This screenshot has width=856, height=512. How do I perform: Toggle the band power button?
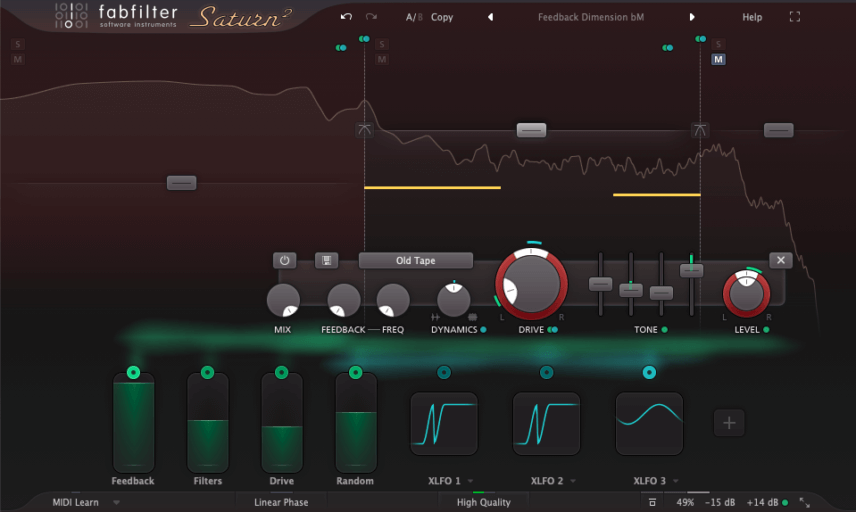[284, 260]
